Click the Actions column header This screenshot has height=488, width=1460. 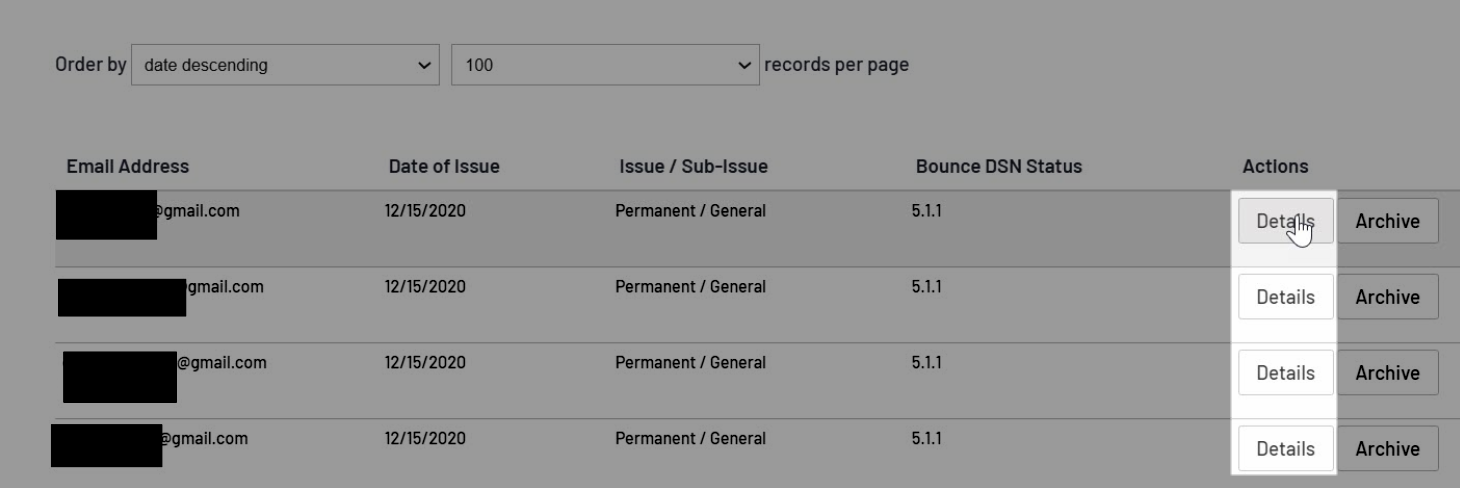click(x=1275, y=167)
